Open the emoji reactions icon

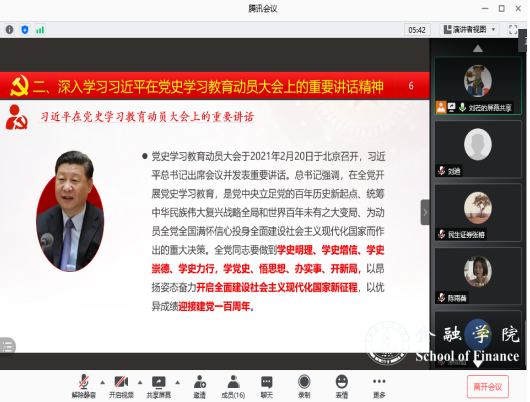click(x=342, y=386)
